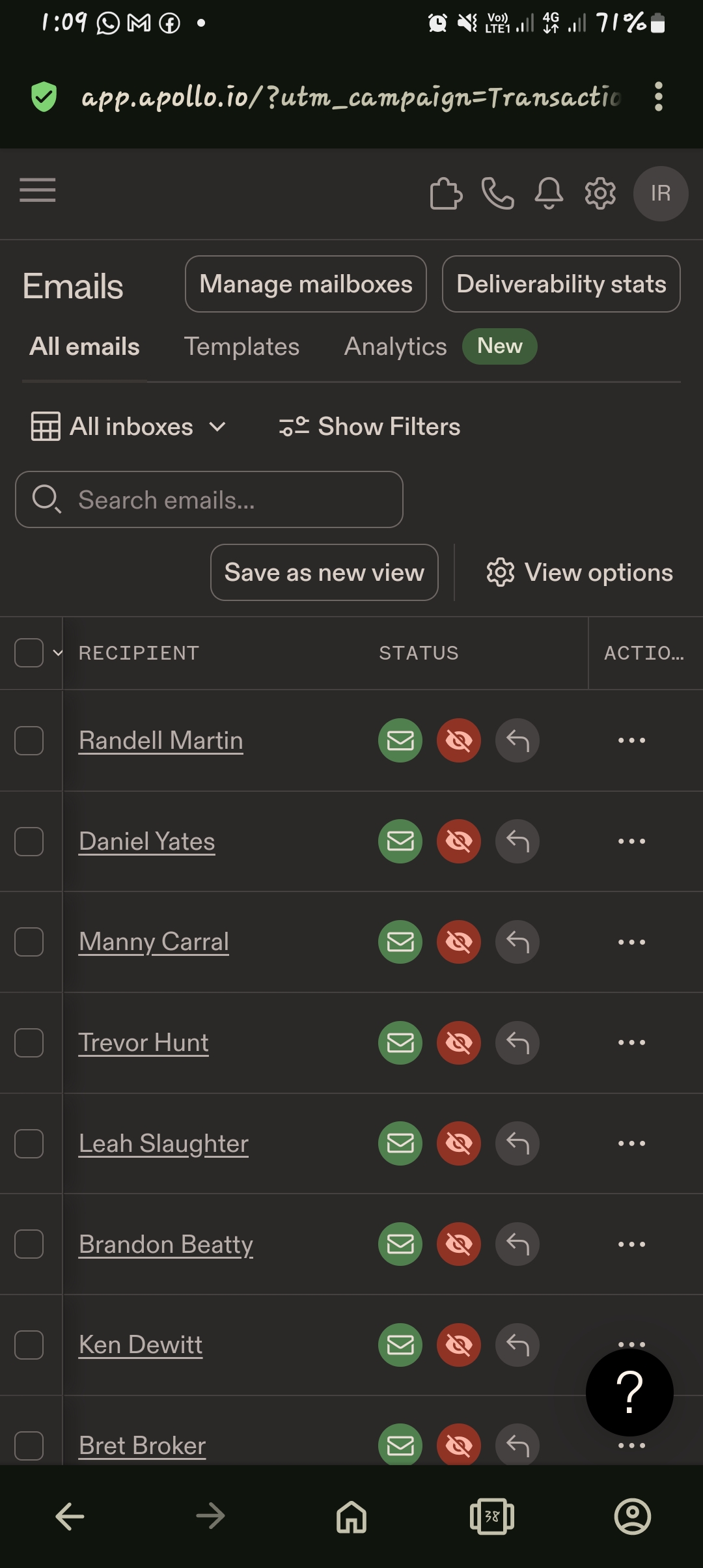The width and height of the screenshot is (703, 1568).
Task: Click Daniel Yates's not-opened eye icon
Action: pos(459,841)
